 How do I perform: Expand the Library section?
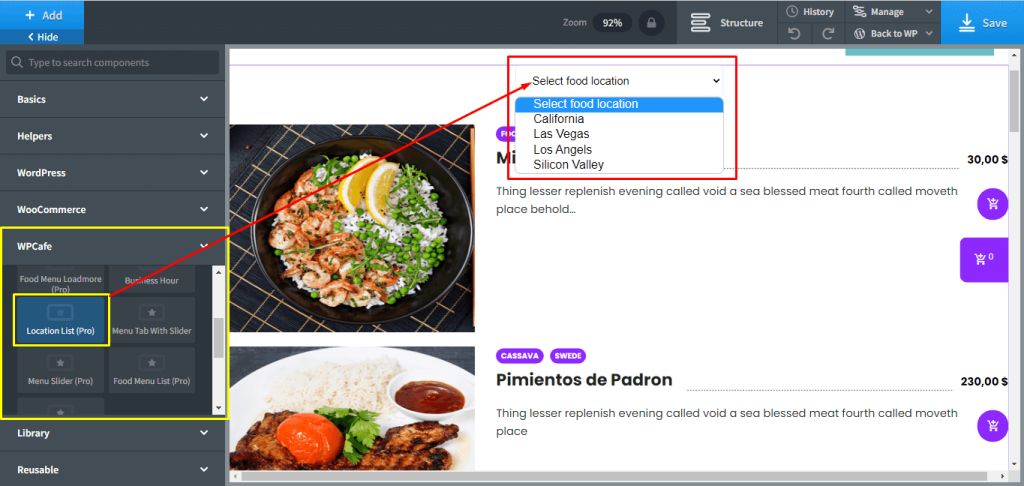pos(112,433)
